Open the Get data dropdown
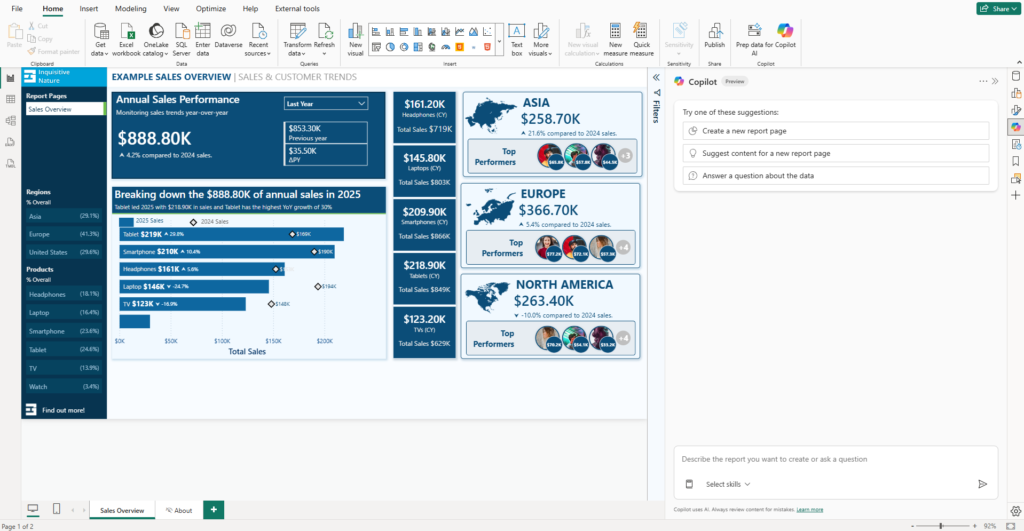 (x=101, y=39)
